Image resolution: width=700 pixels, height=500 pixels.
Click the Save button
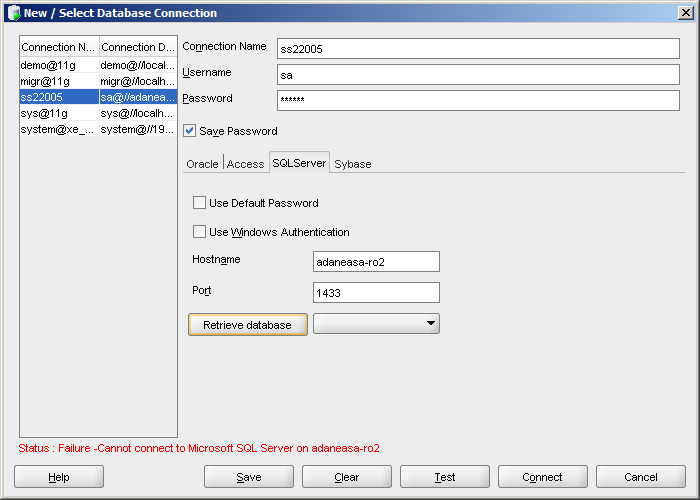tap(249, 477)
